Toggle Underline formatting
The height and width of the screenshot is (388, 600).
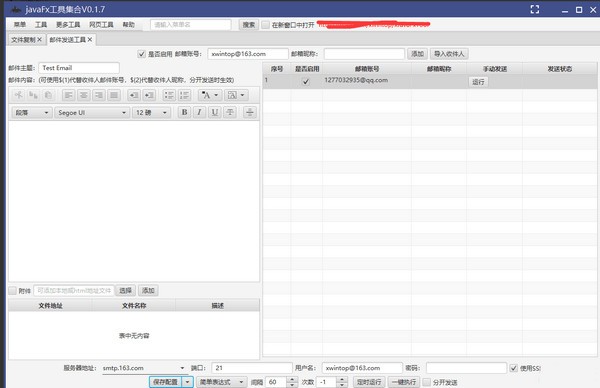click(215, 112)
